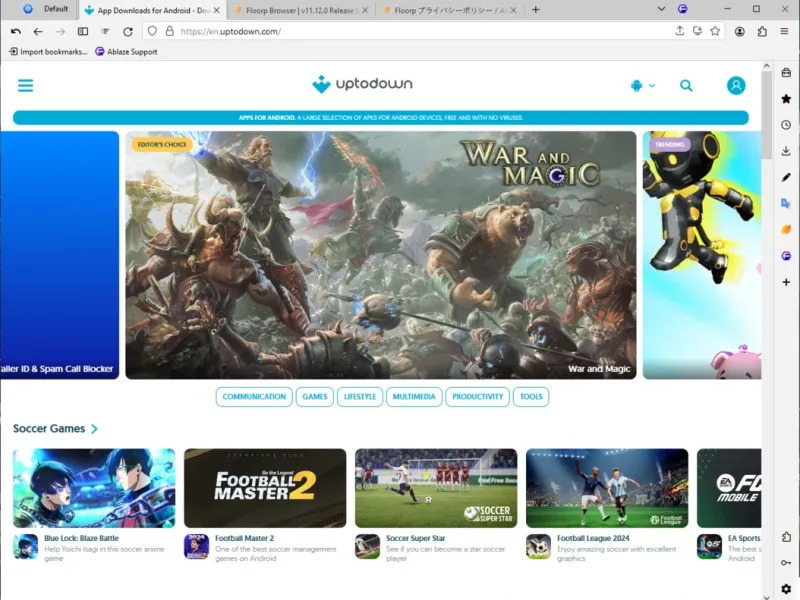The image size is (800, 600).
Task: Open the sidebar downloads panel
Action: pos(786,151)
